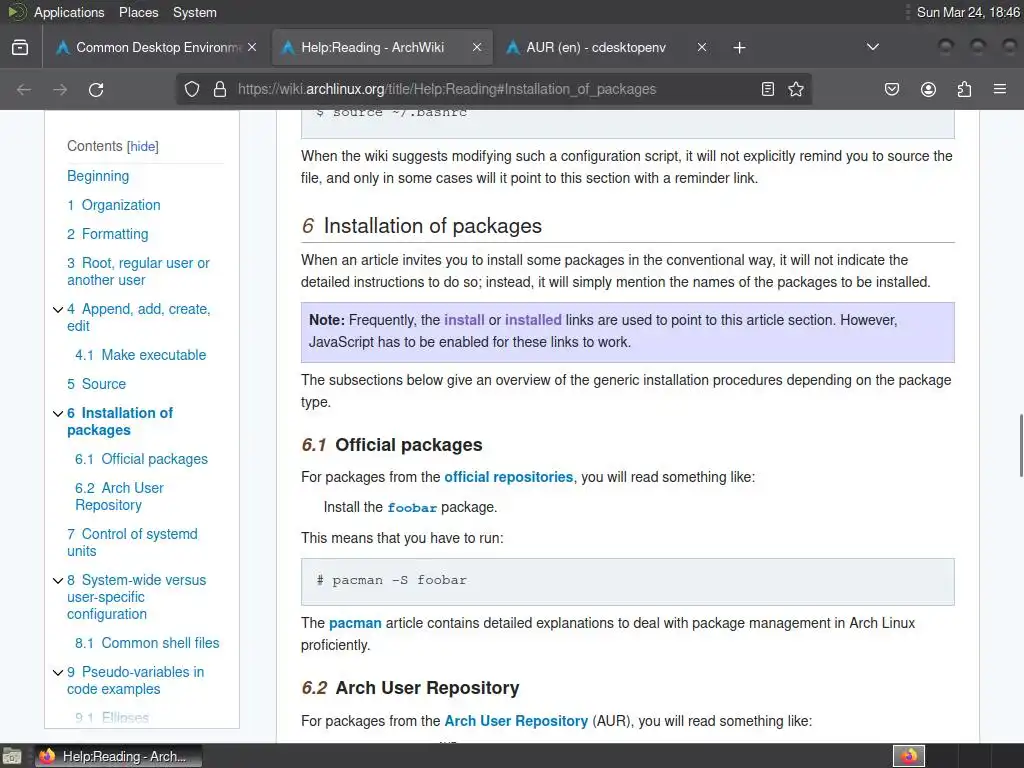Screen dimensions: 1024x768
Task: Open the Applications menu in the top panel
Action: (x=68, y=12)
